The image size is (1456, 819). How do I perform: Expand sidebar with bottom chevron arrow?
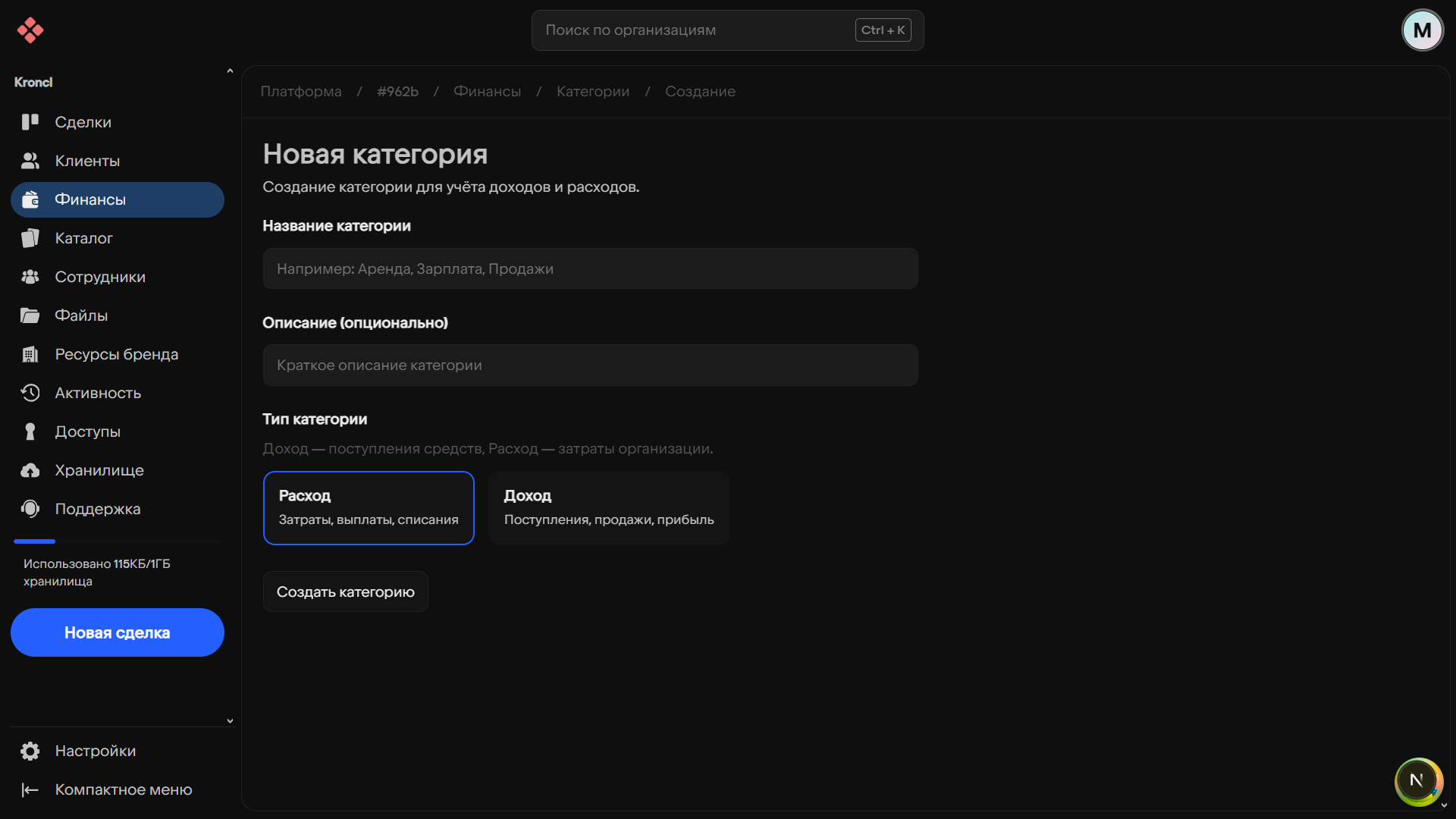230,721
